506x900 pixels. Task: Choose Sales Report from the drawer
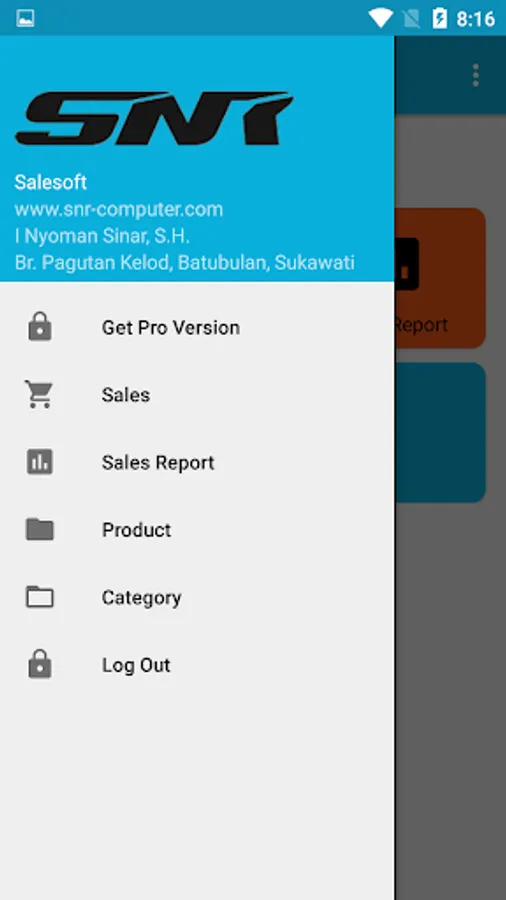tap(197, 462)
